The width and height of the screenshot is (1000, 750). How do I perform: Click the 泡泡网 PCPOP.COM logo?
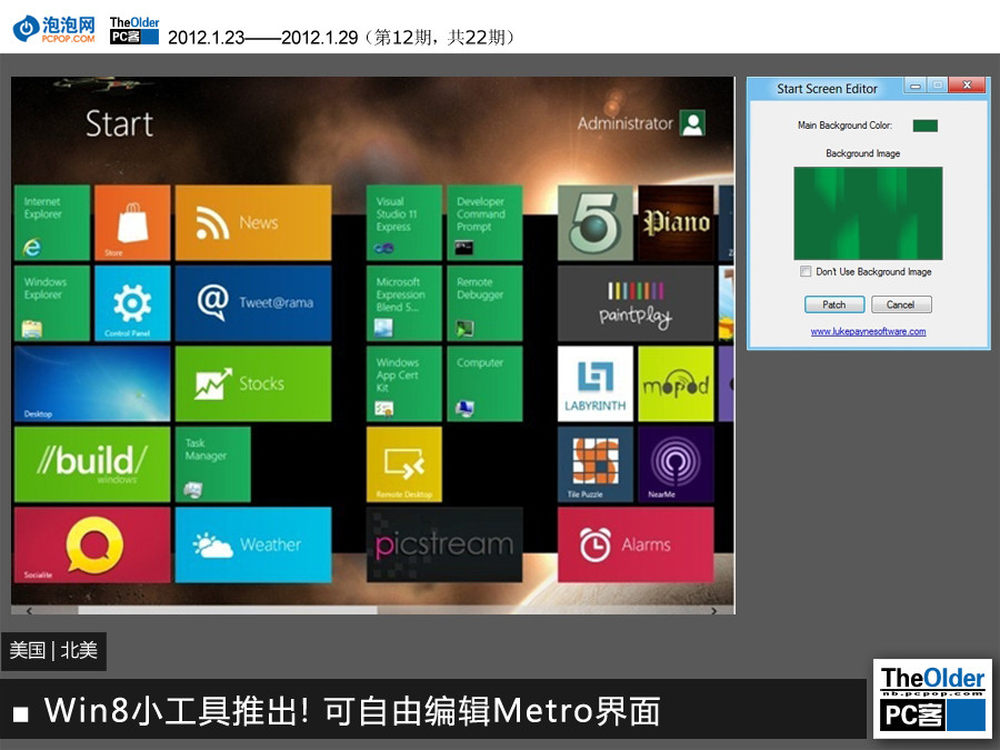click(55, 29)
